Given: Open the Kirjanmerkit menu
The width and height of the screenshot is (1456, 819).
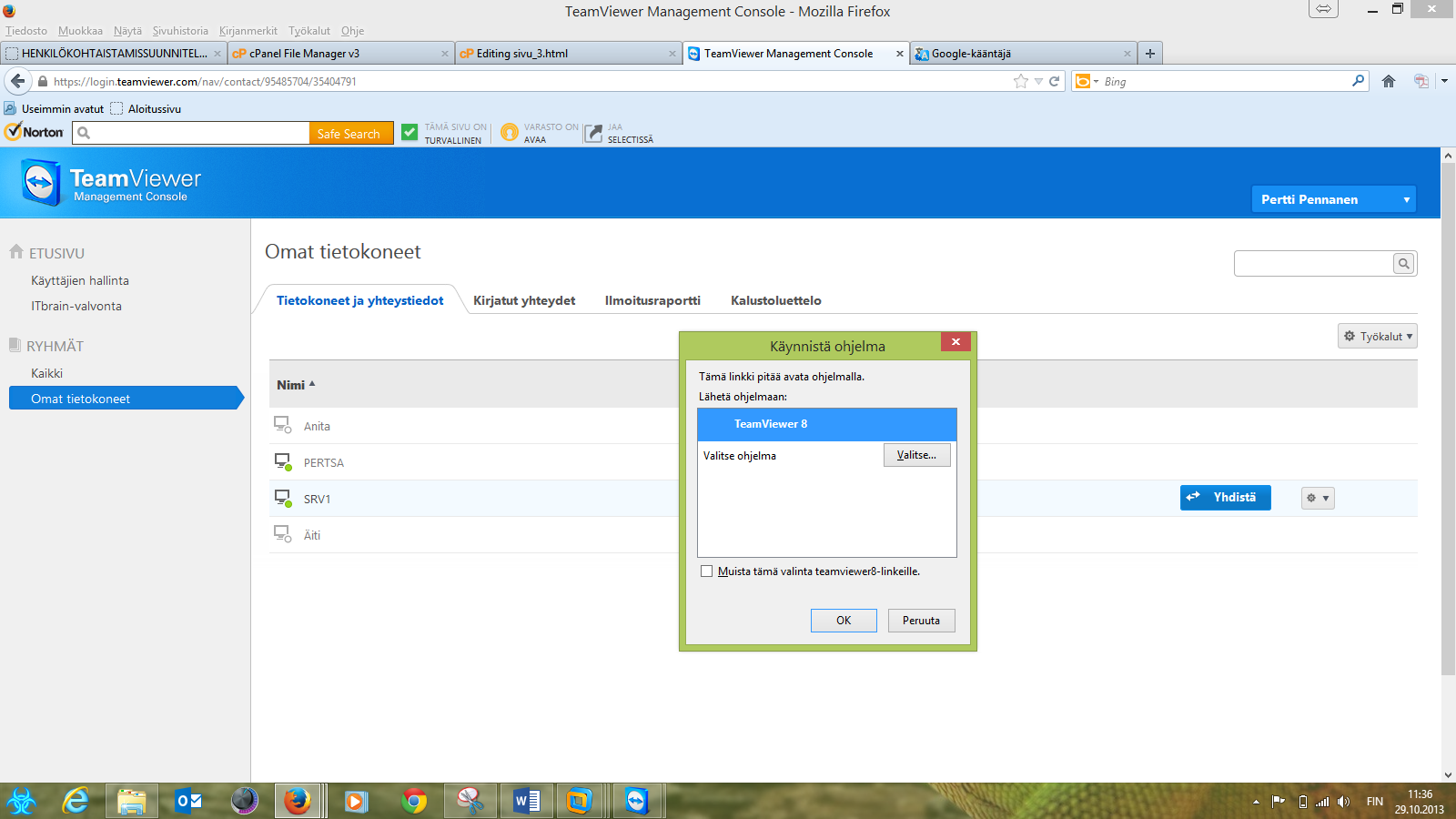Looking at the screenshot, I should pyautogui.click(x=248, y=30).
